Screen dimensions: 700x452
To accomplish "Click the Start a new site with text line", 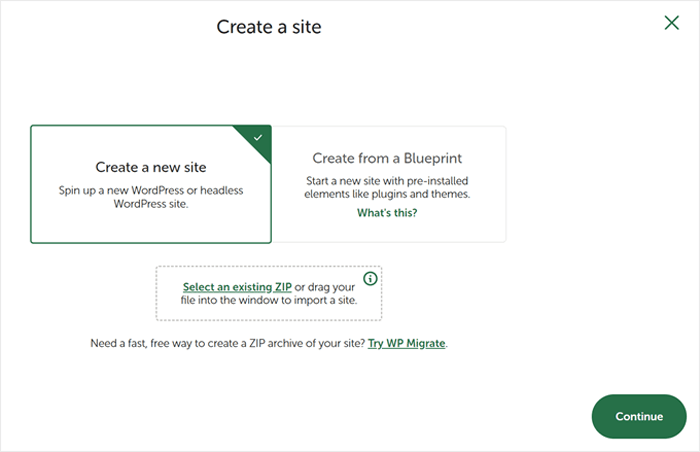I will (x=387, y=181).
